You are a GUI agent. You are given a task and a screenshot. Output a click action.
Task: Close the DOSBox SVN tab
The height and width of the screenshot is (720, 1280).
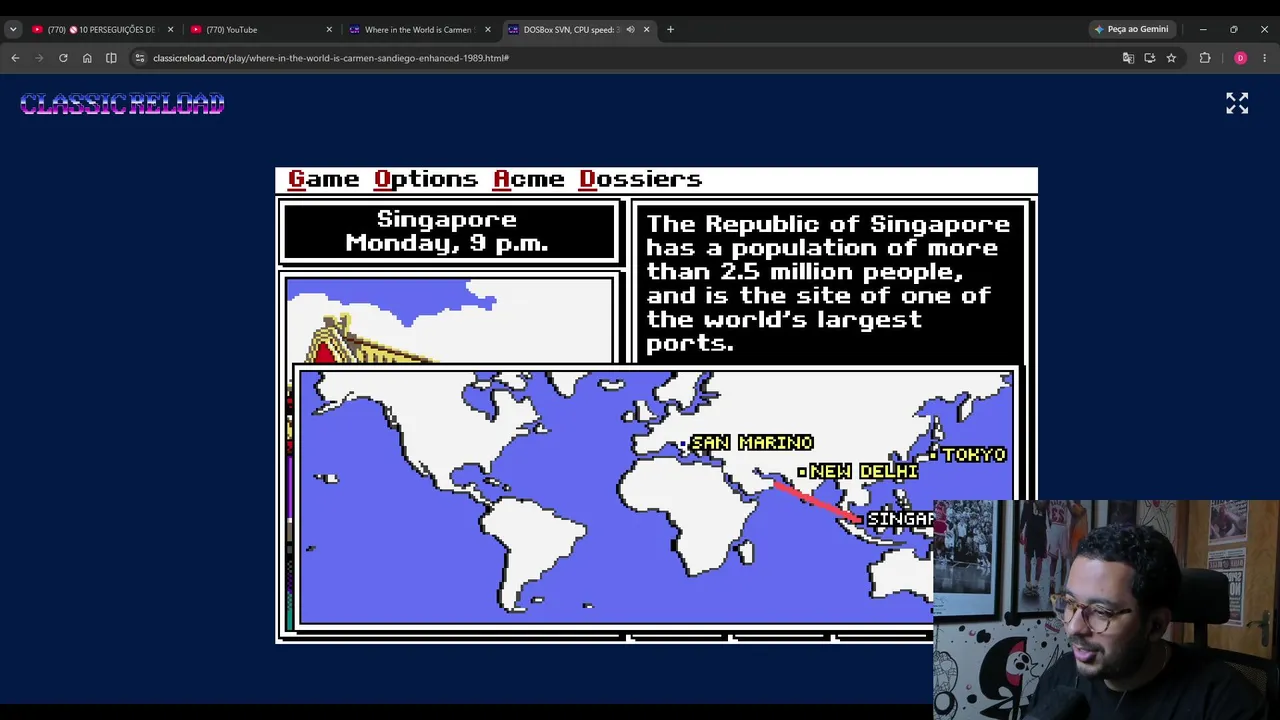point(646,30)
